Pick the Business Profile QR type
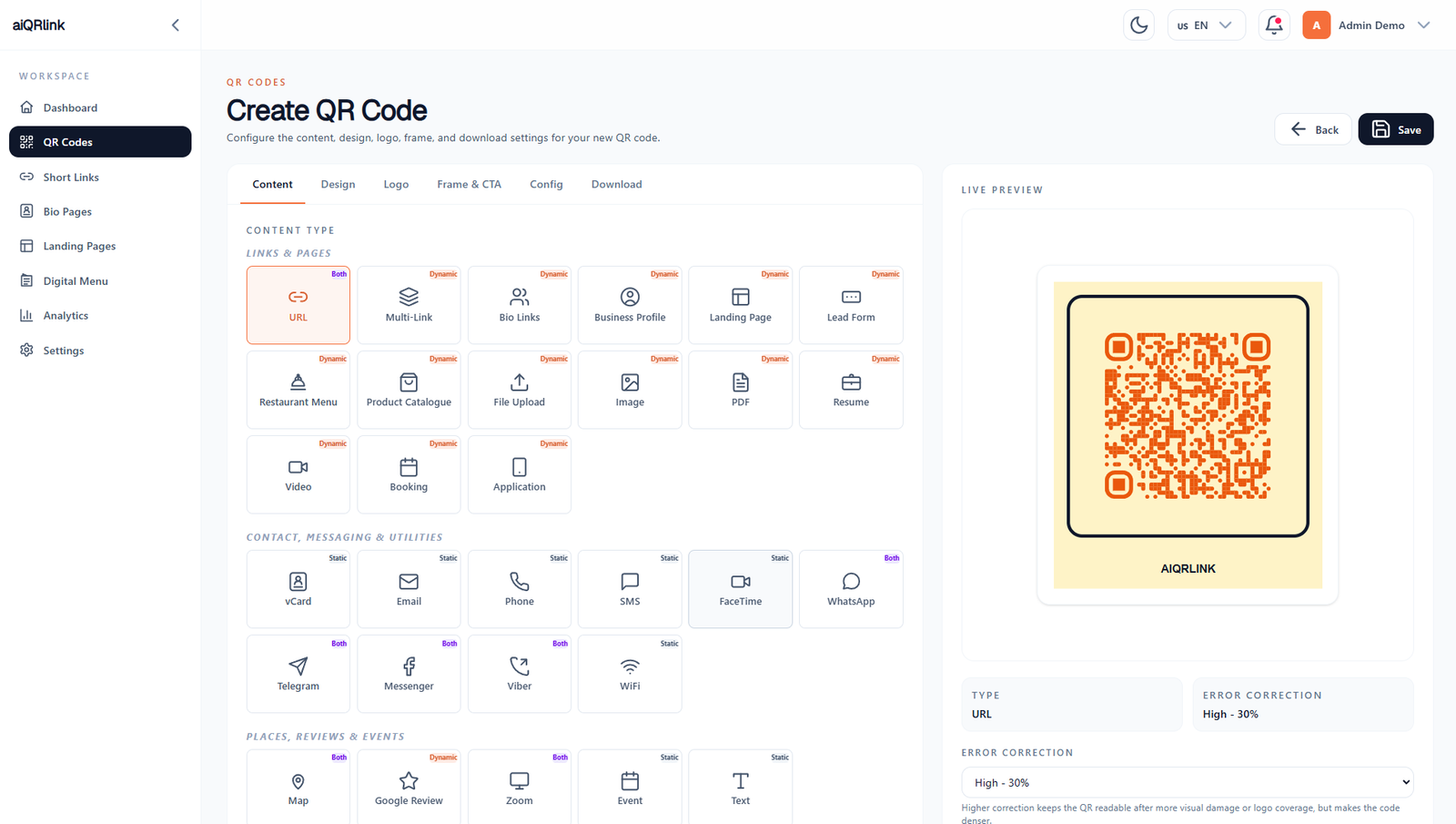Image resolution: width=1456 pixels, height=824 pixels. [x=630, y=305]
